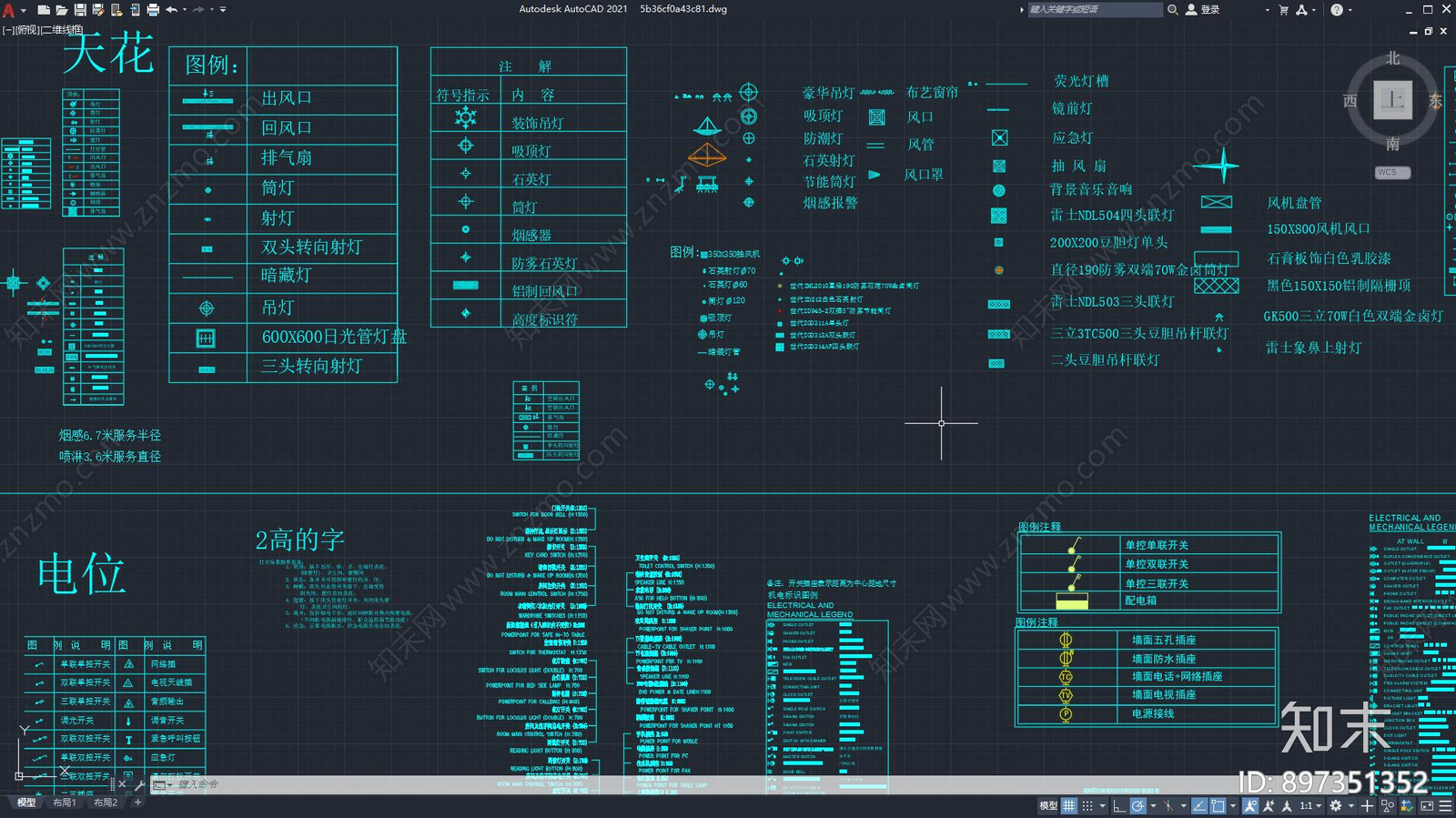
Task: Click the Save icon in quick access toolbar
Action: click(x=80, y=9)
